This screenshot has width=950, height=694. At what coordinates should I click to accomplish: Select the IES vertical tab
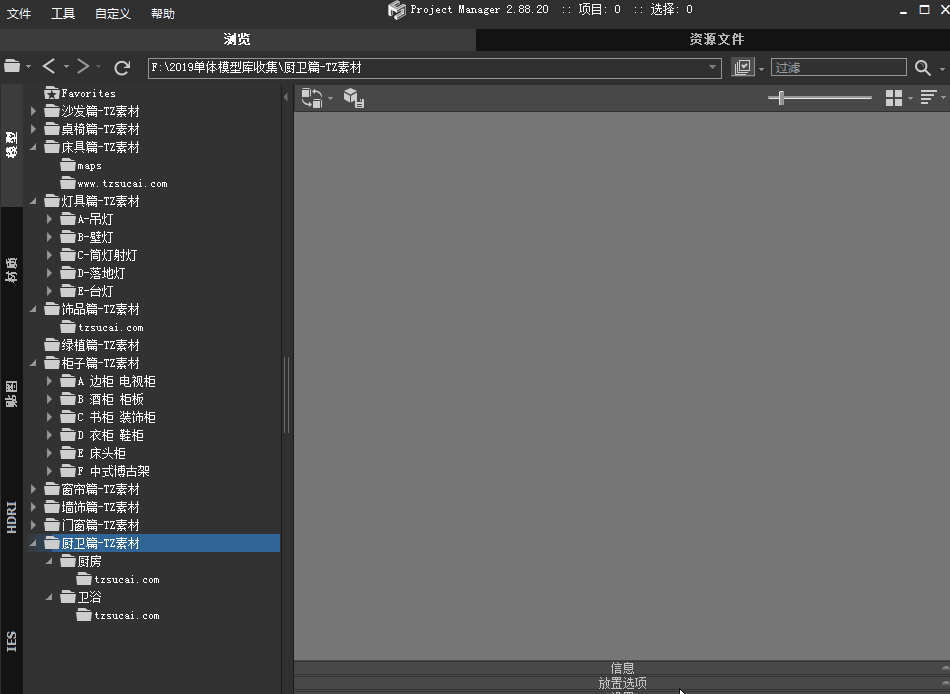[12, 641]
